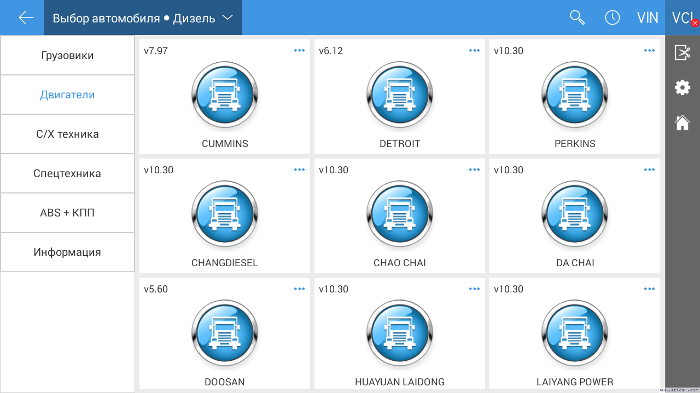Click the DETROIT label text
The height and width of the screenshot is (393, 700).
tap(400, 143)
